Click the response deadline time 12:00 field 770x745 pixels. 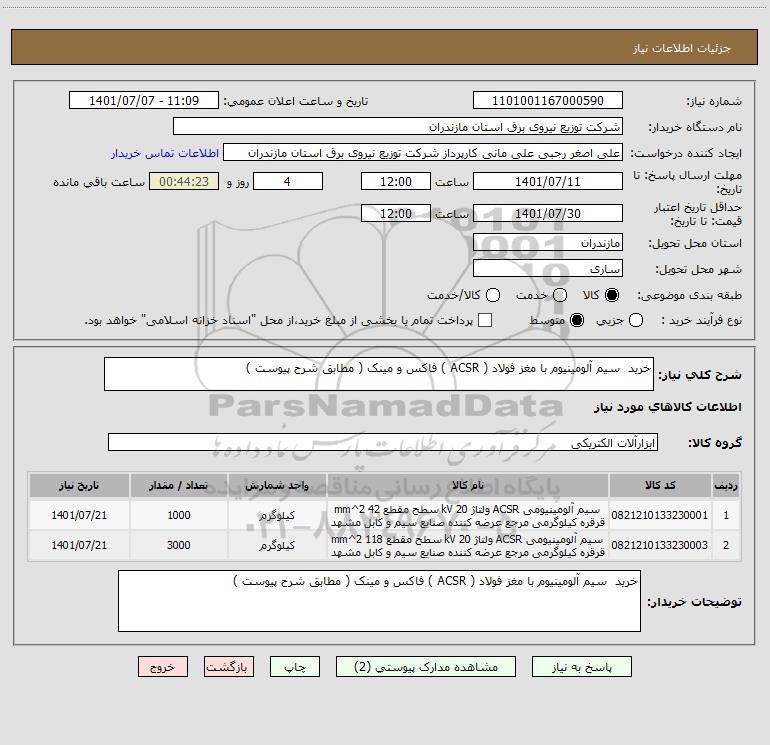[396, 181]
